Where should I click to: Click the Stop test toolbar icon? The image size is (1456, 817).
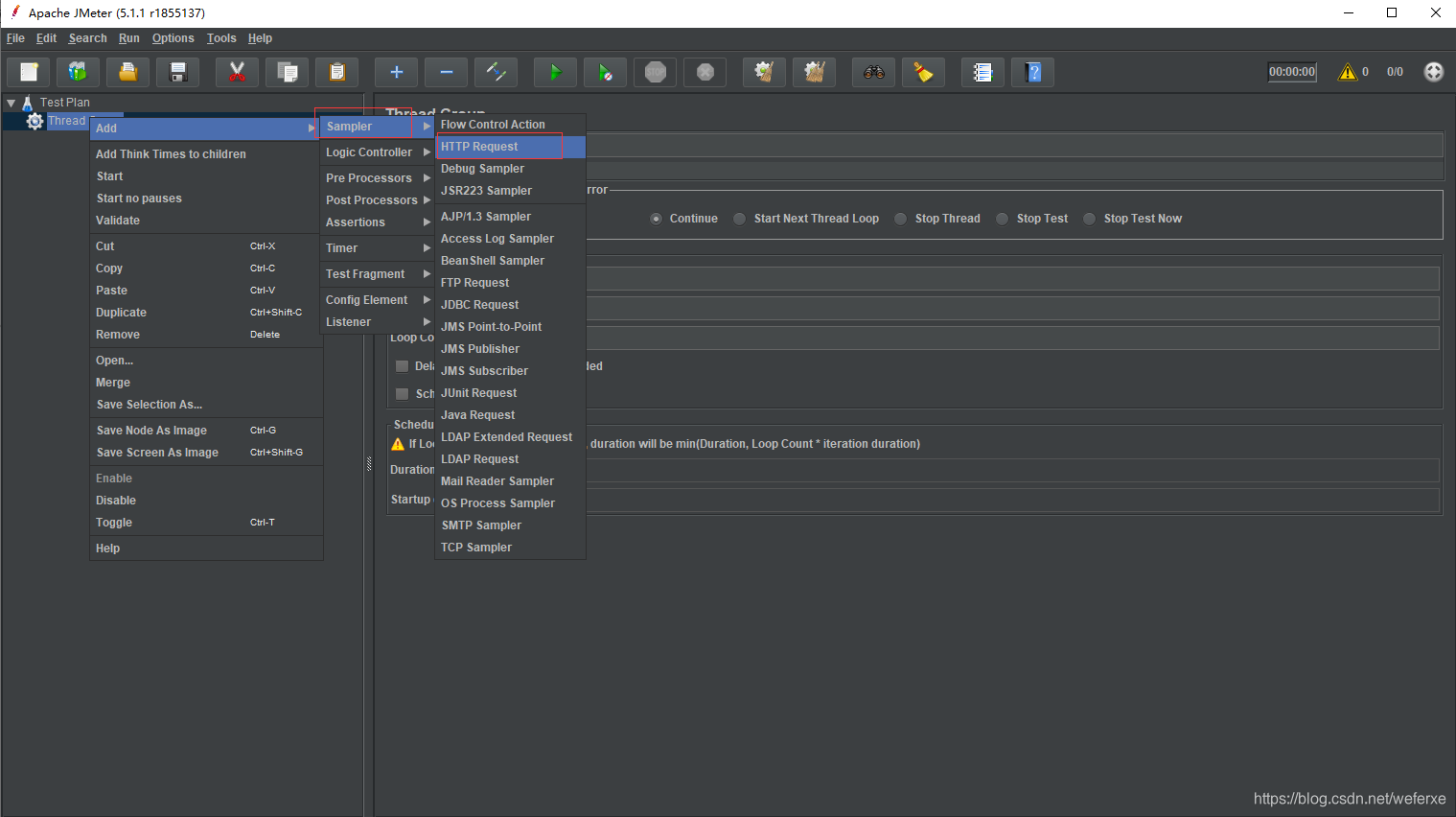click(655, 72)
